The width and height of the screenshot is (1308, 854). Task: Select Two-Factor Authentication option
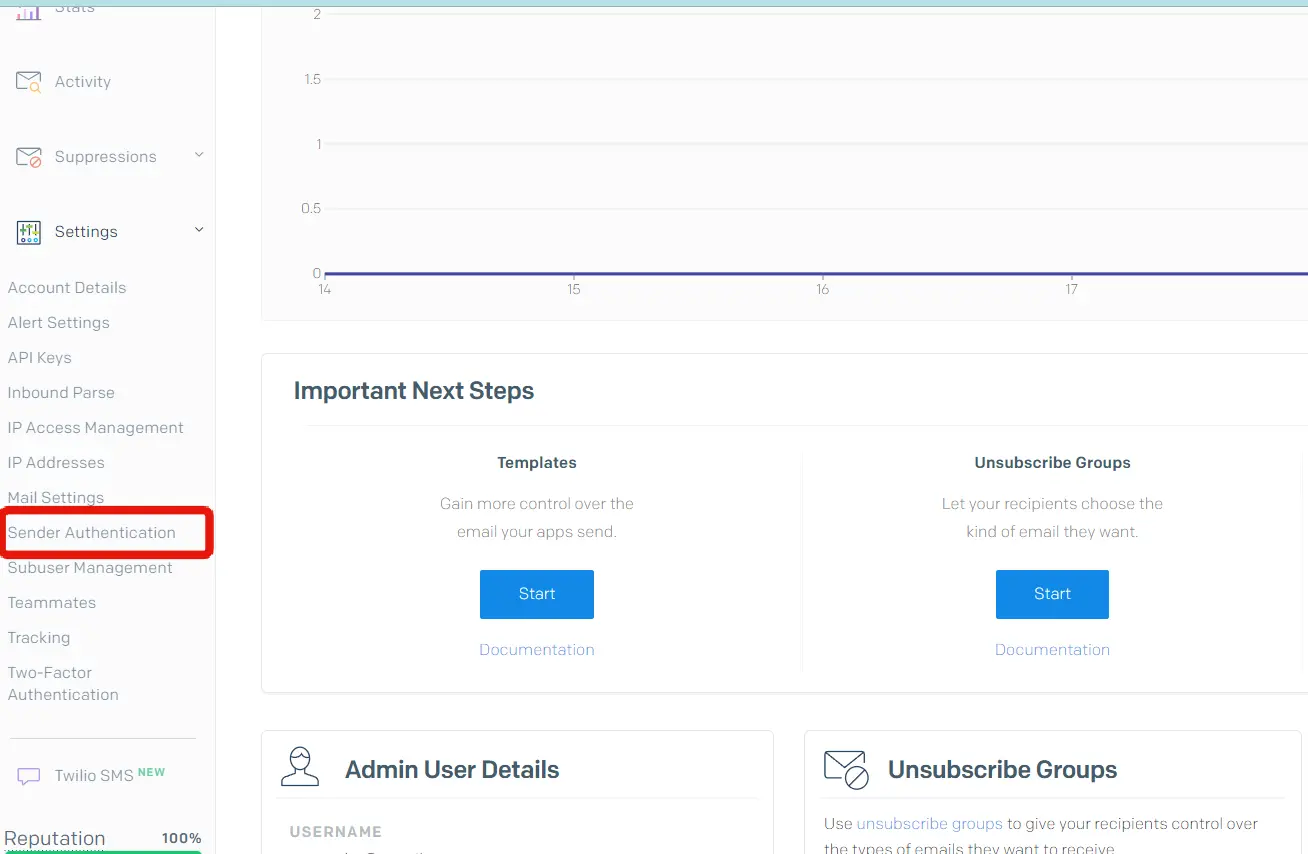point(63,684)
